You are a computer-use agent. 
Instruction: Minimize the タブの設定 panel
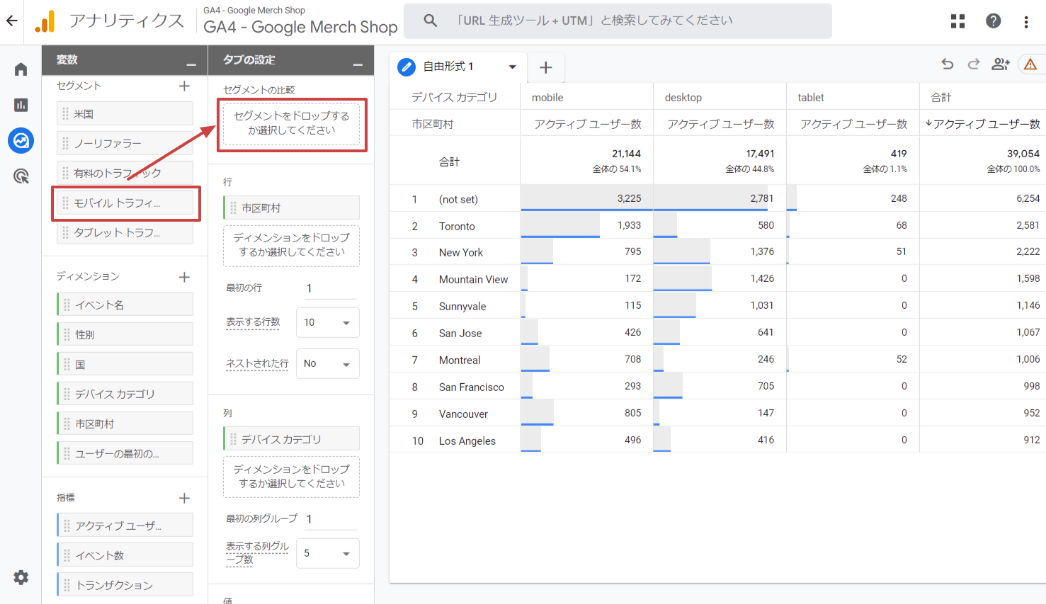click(x=358, y=64)
